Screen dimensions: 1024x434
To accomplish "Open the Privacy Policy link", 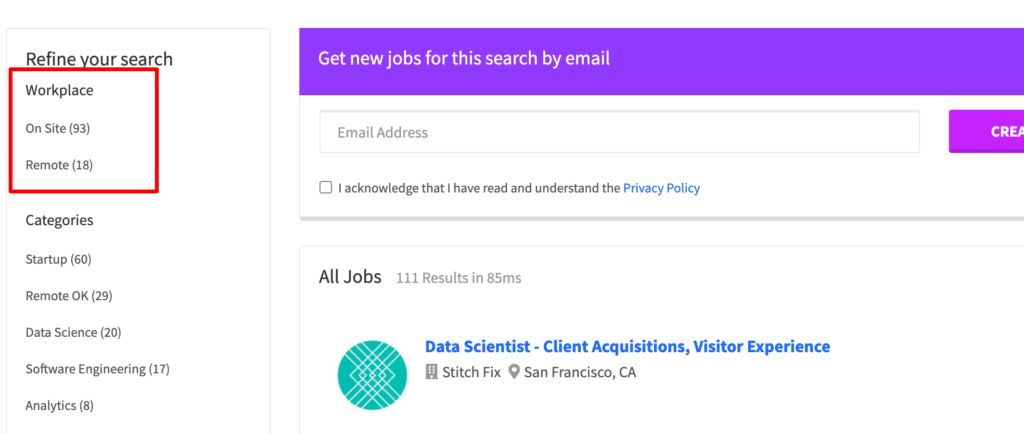I will click(x=661, y=189).
